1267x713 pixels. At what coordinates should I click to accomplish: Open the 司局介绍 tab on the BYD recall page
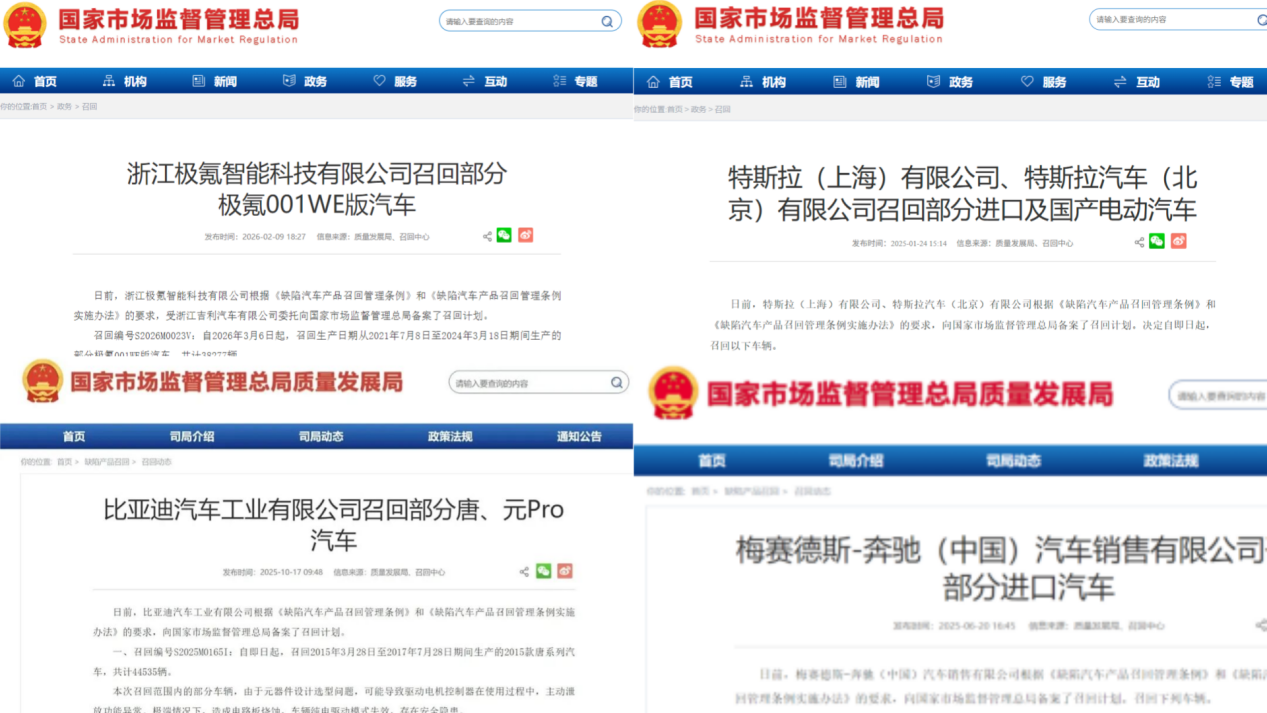(x=192, y=436)
